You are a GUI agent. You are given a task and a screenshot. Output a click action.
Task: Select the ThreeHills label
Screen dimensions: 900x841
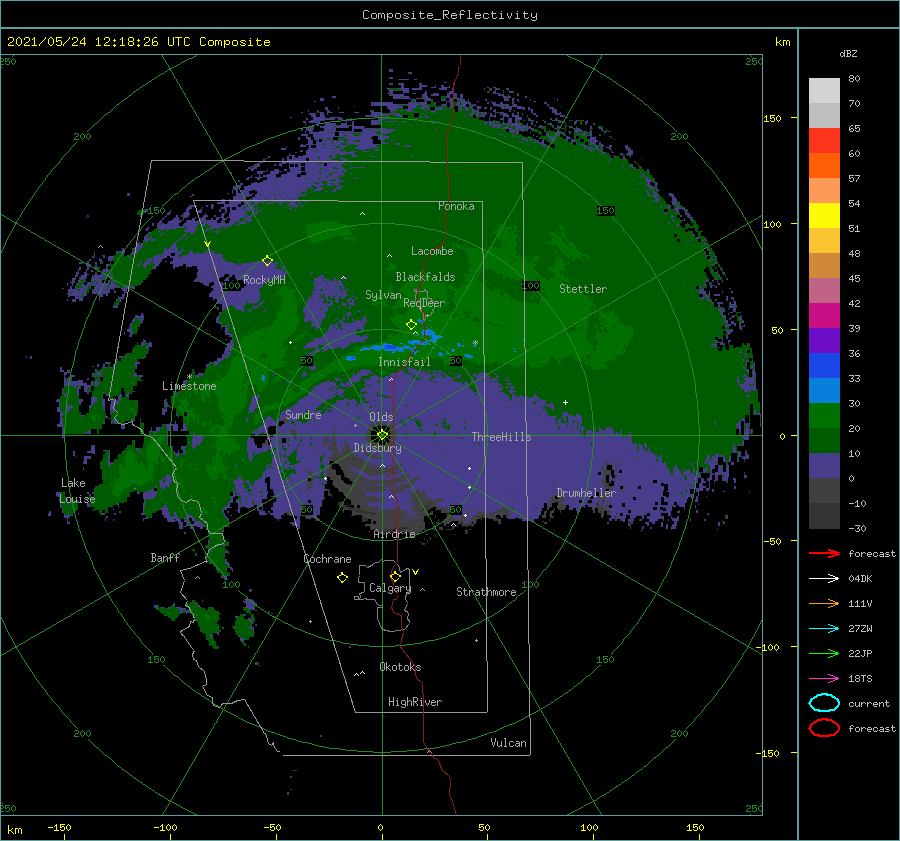point(502,437)
